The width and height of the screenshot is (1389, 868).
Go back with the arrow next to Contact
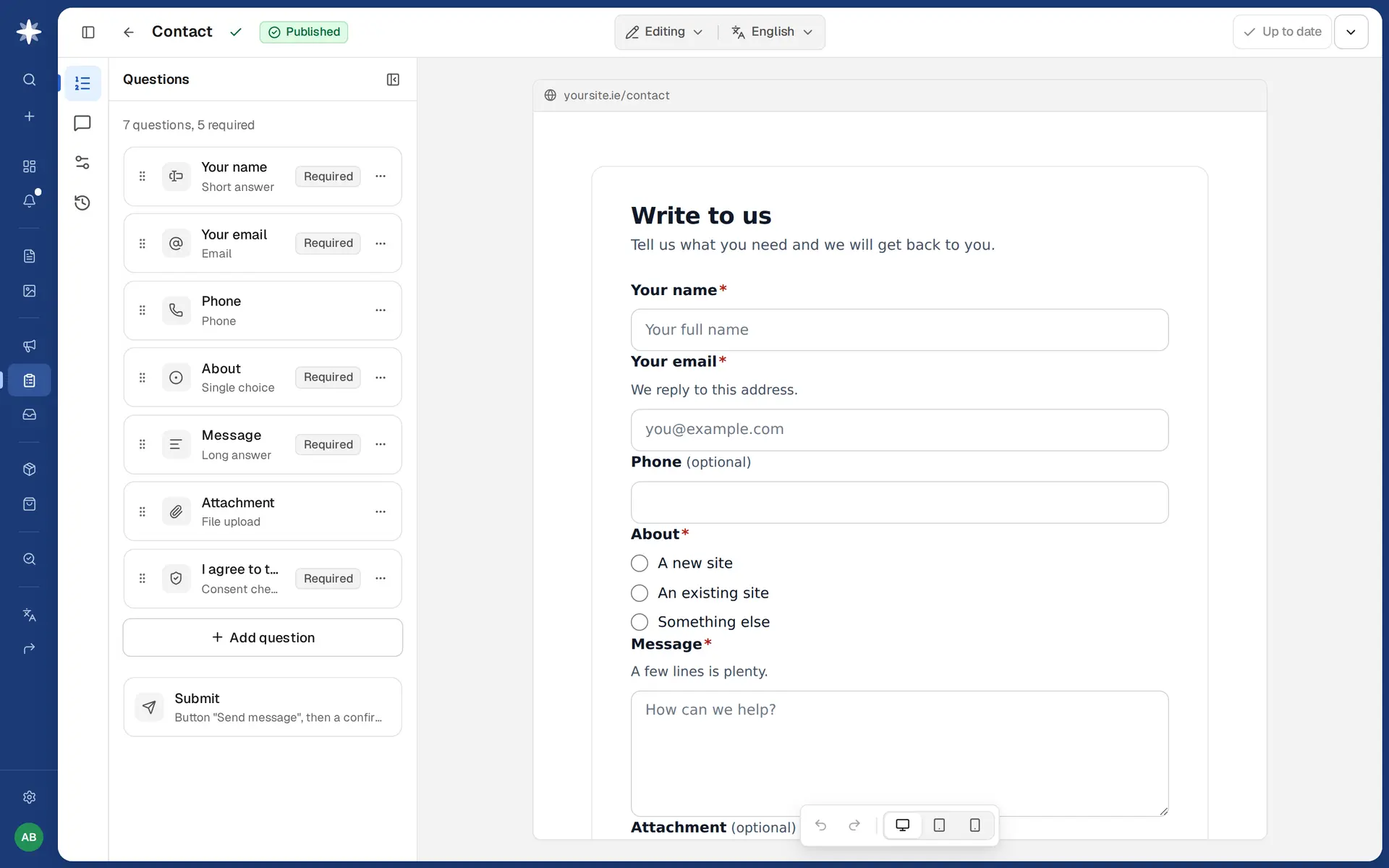(x=128, y=32)
